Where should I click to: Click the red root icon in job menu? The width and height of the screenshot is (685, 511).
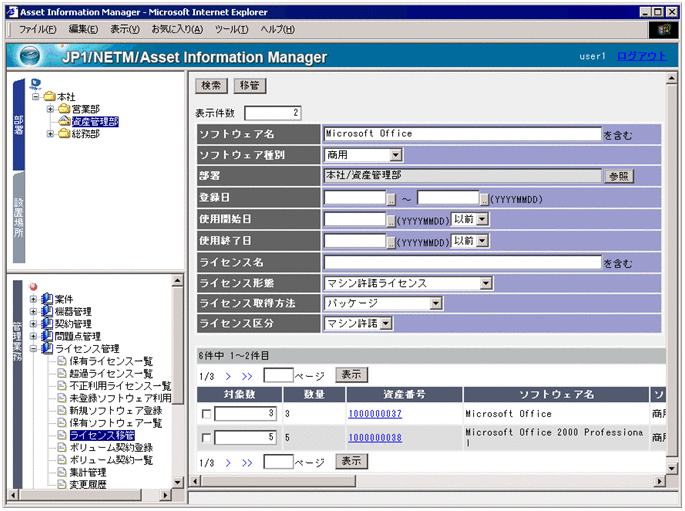33,287
